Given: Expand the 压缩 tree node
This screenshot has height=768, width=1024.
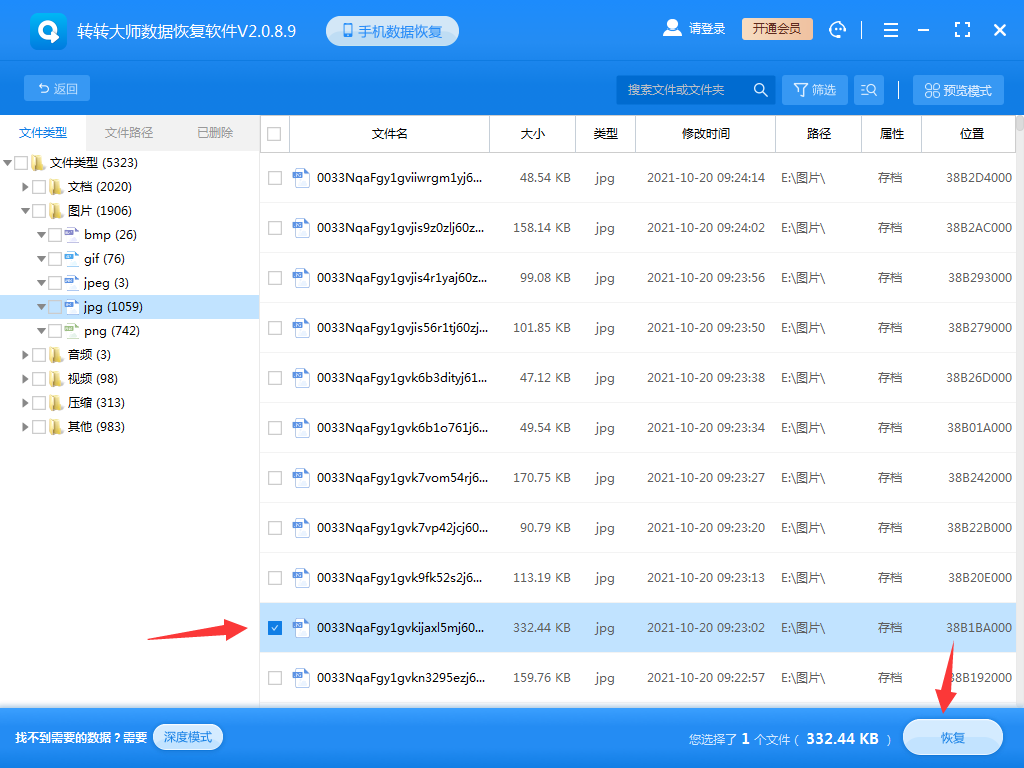Looking at the screenshot, I should coord(25,403).
